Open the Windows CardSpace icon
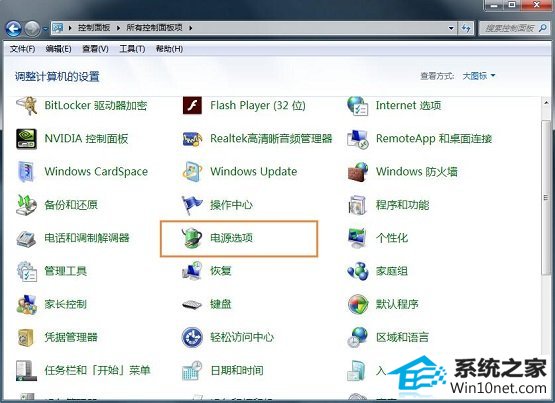The width and height of the screenshot is (555, 403). (x=26, y=172)
